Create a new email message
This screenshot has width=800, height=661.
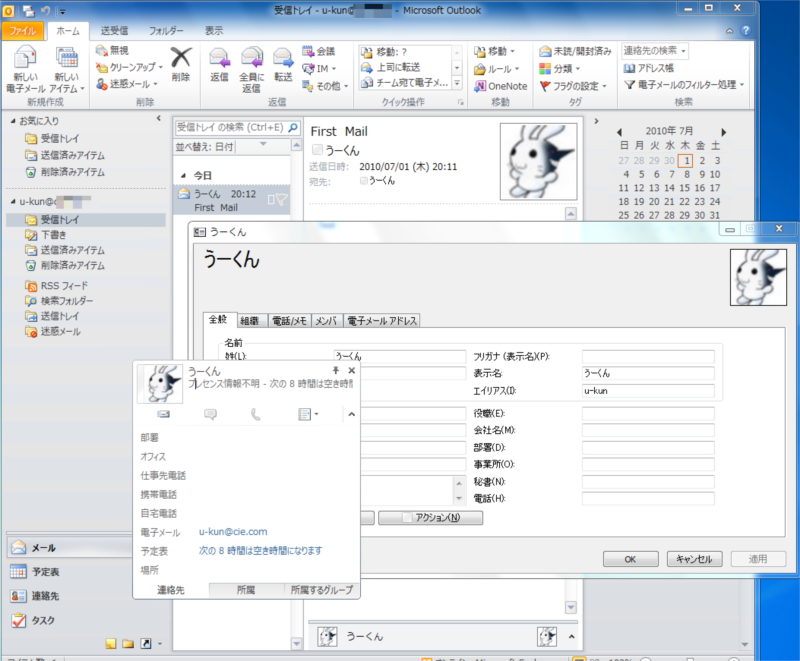pos(25,69)
